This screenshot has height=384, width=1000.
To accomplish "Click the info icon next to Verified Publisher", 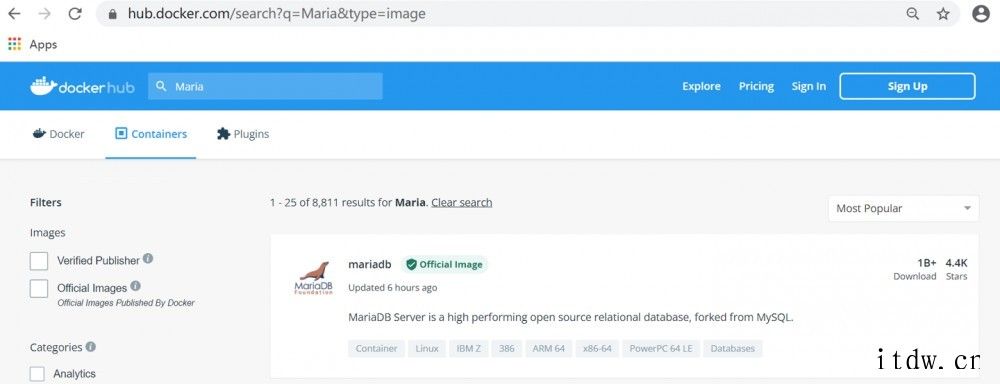I will tap(148, 258).
